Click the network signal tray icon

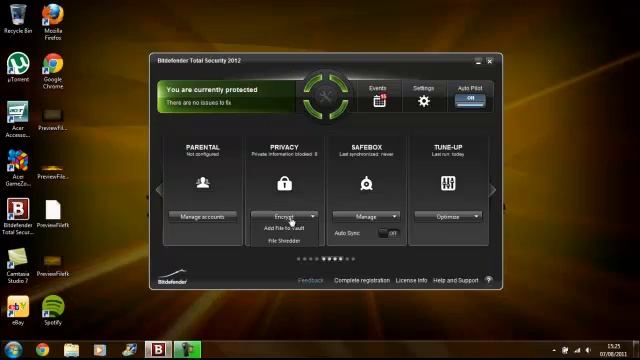point(577,350)
